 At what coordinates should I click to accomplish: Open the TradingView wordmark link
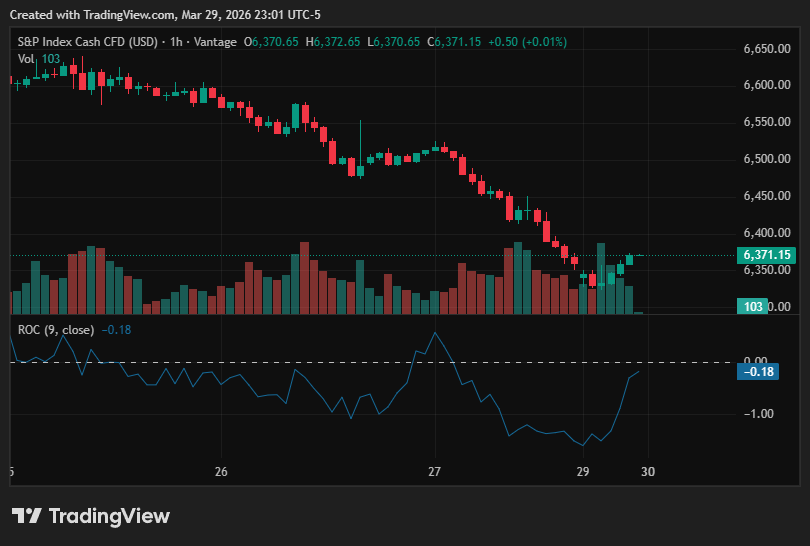coord(109,516)
